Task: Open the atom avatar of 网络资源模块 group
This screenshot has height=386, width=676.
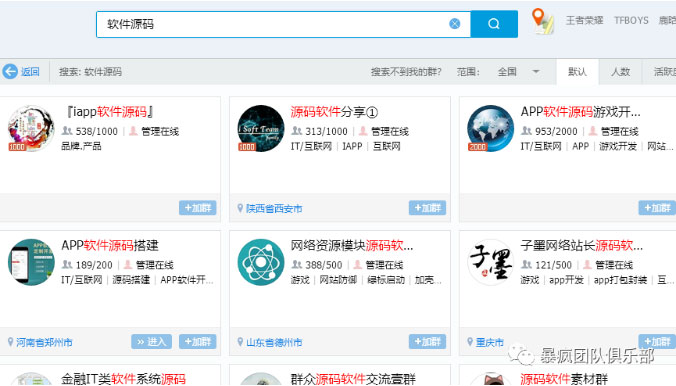Action: point(261,262)
